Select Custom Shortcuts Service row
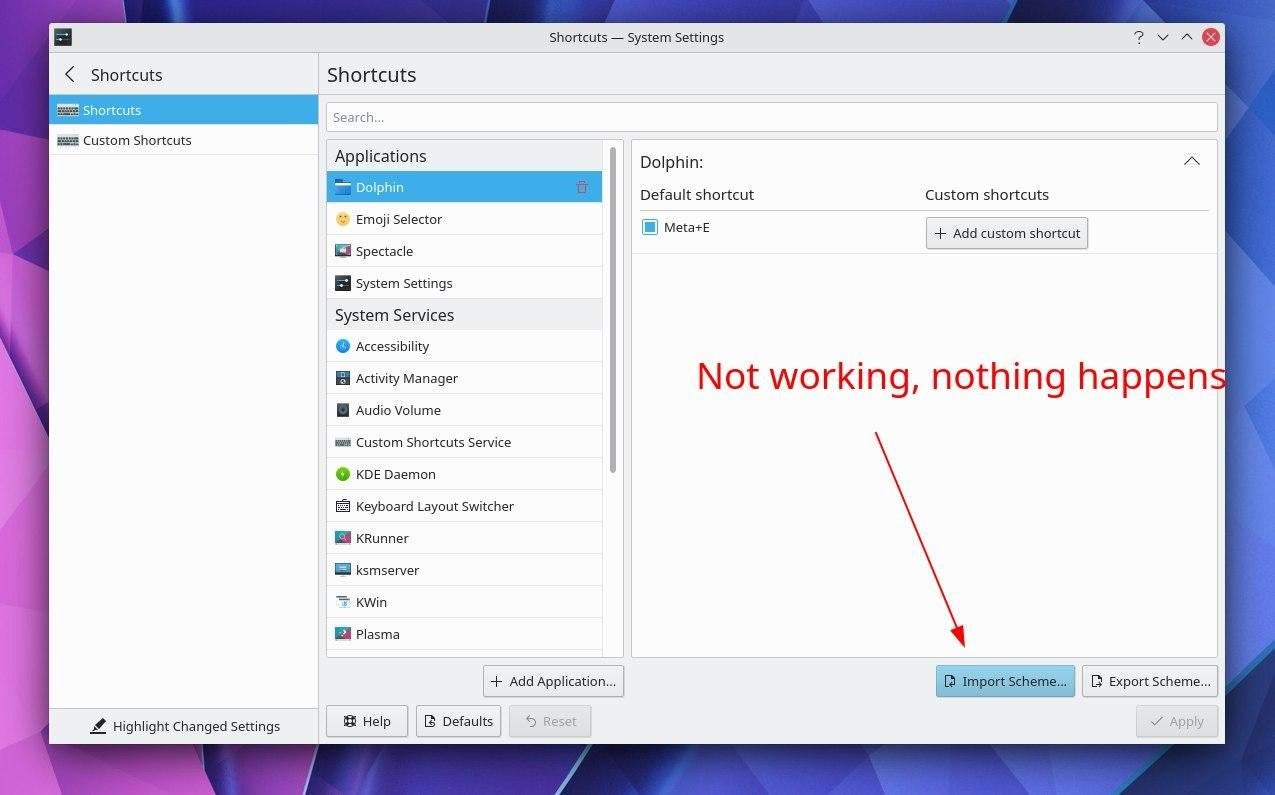 click(464, 442)
